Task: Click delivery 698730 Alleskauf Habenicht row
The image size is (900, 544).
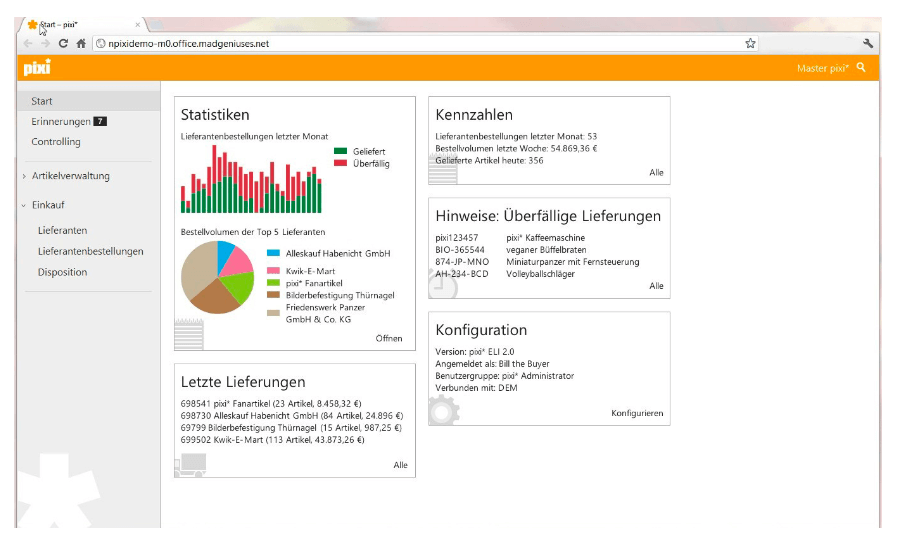Action: pos(292,416)
